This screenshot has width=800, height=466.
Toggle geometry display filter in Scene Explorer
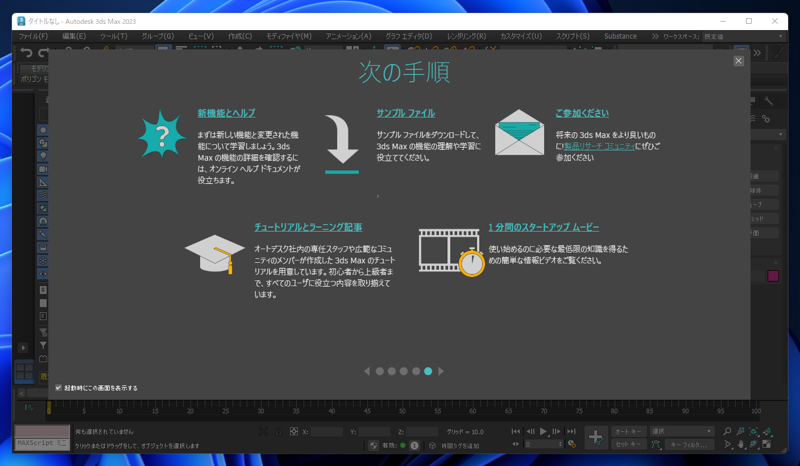pyautogui.click(x=43, y=130)
